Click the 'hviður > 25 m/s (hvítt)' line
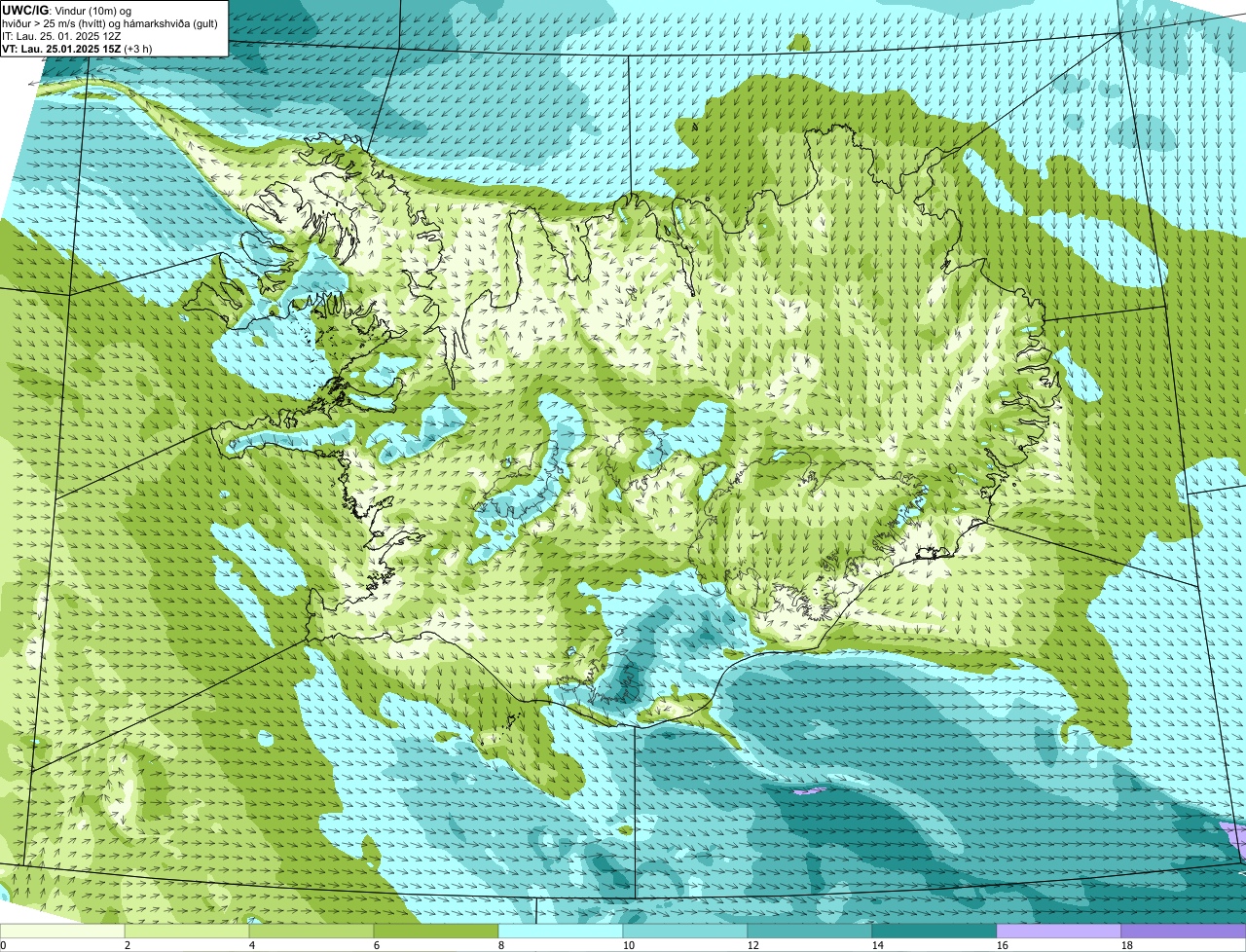Screen dimensions: 1246x952 [x=109, y=22]
